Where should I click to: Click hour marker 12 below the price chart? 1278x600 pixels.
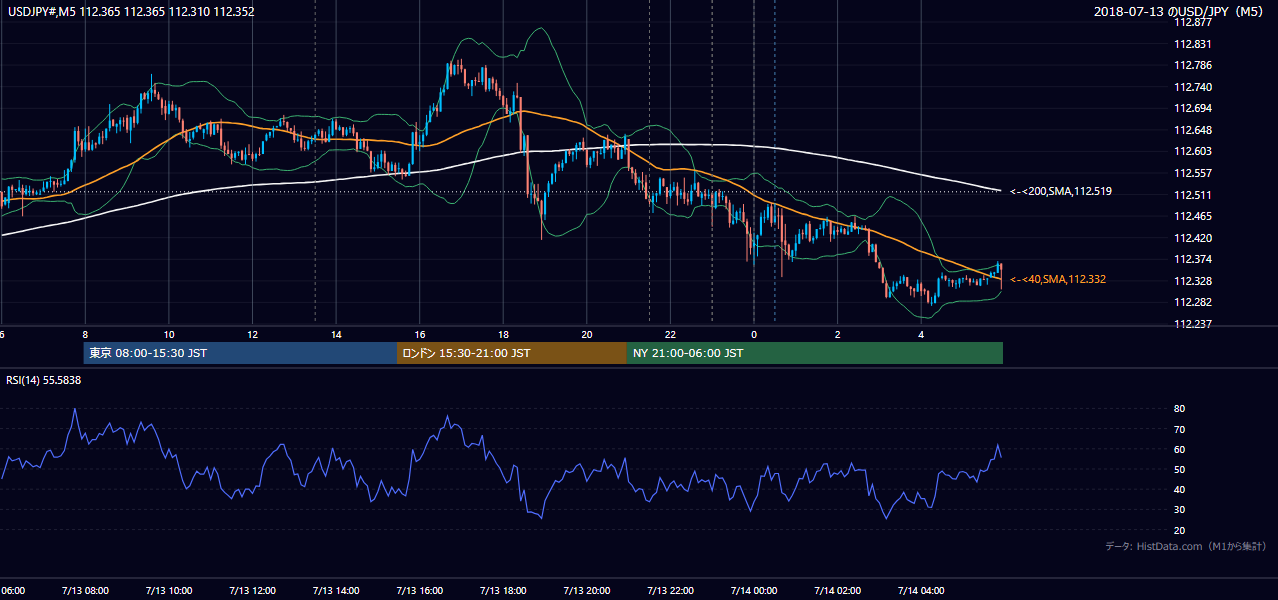pyautogui.click(x=253, y=335)
